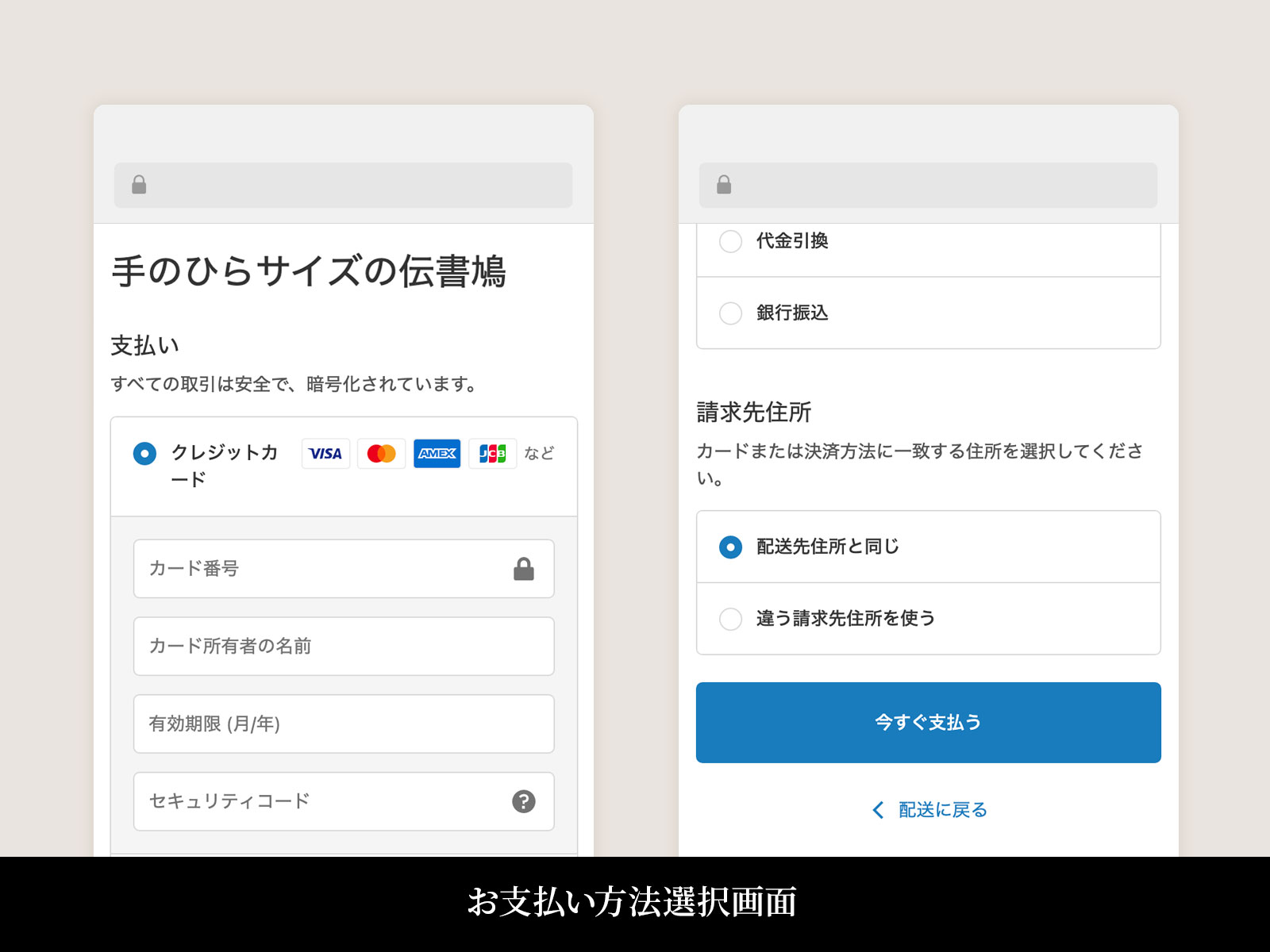Click the right screen address bar lock icon

724,185
